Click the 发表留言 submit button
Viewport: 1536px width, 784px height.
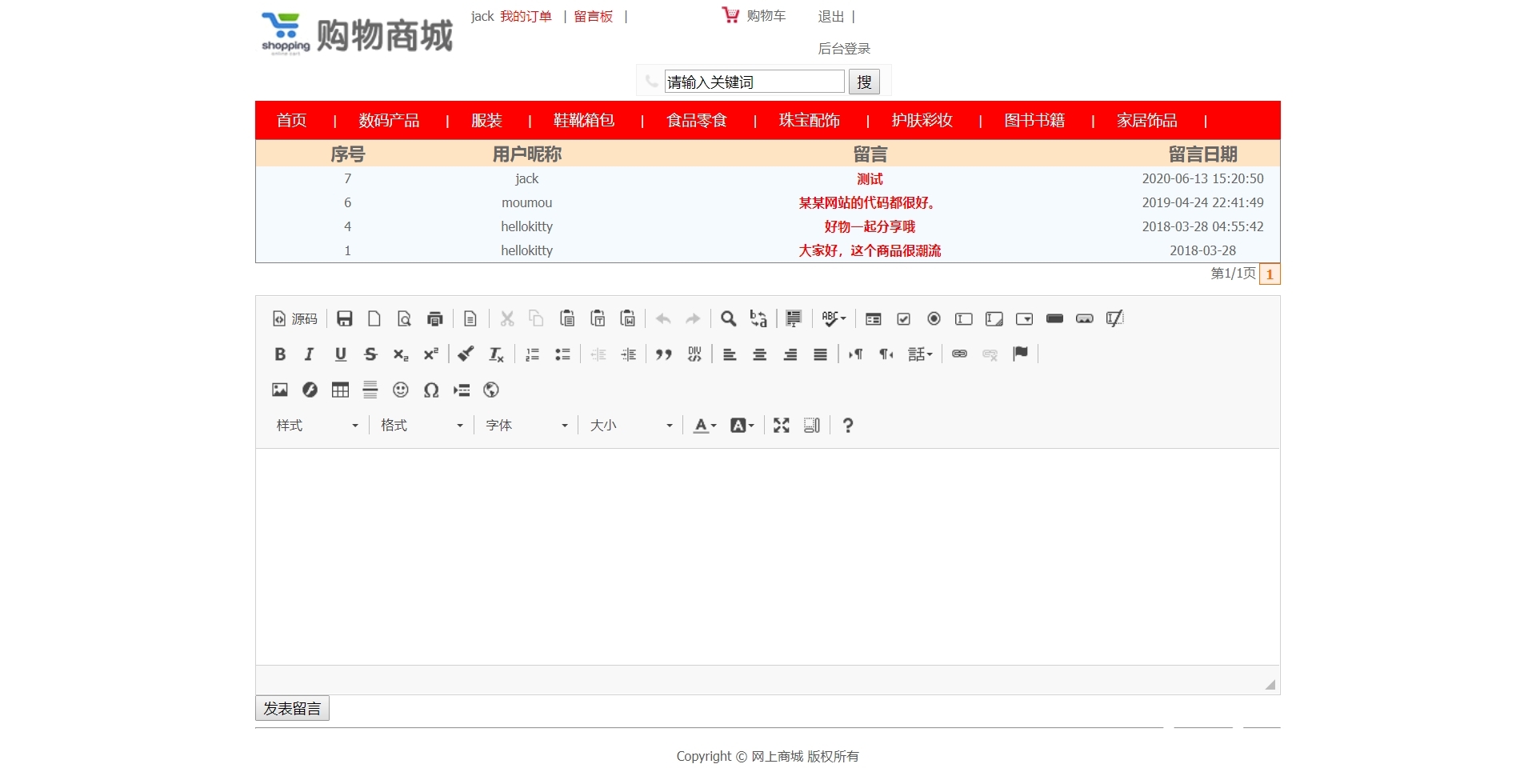click(x=291, y=707)
